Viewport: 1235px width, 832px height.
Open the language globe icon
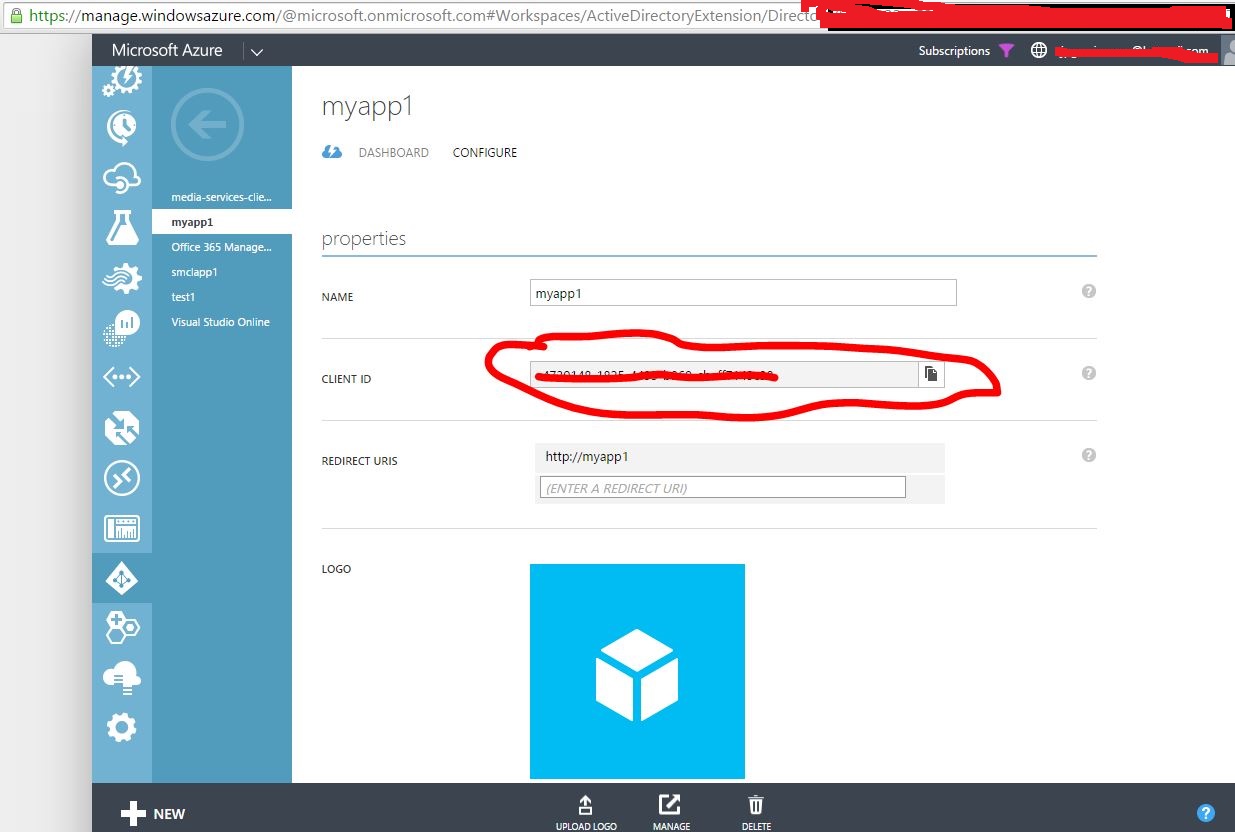1039,50
